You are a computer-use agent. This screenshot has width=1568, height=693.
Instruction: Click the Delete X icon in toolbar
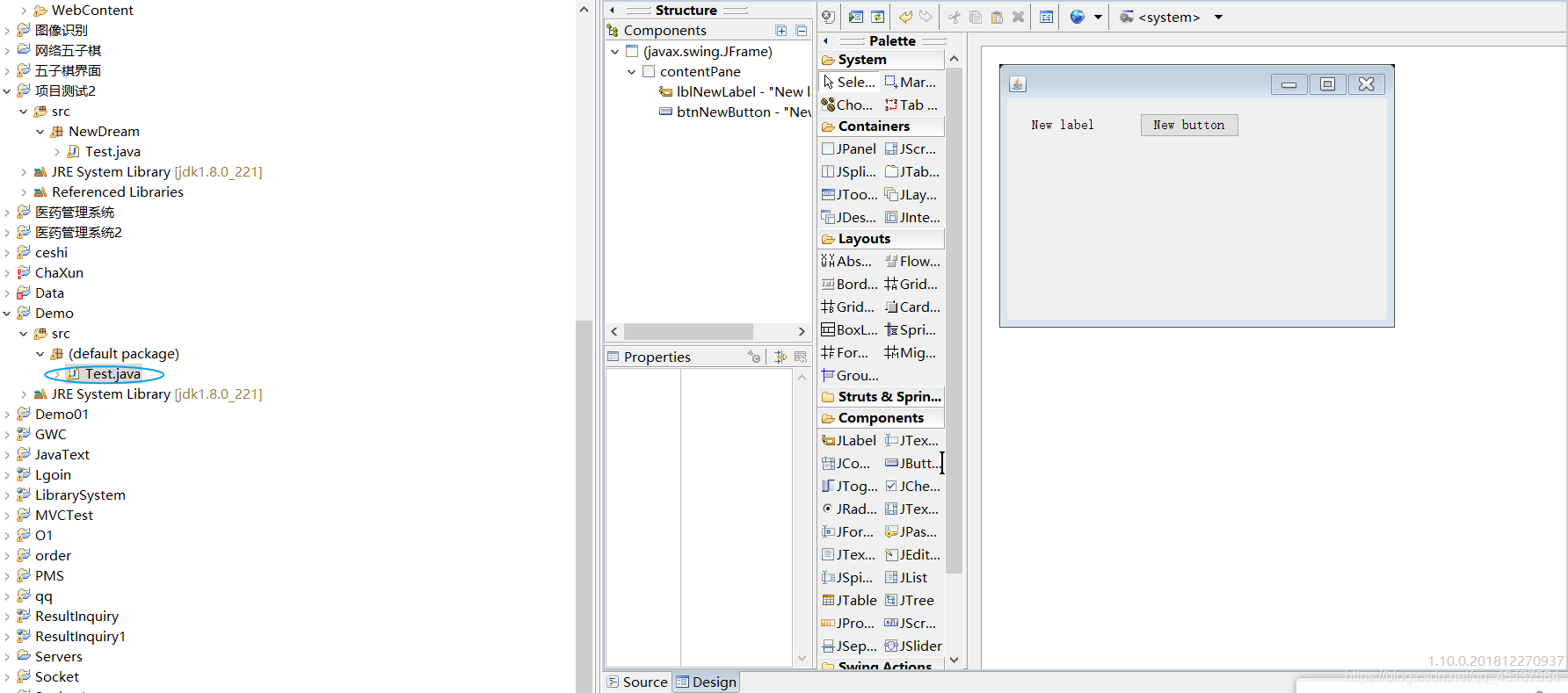tap(1018, 17)
